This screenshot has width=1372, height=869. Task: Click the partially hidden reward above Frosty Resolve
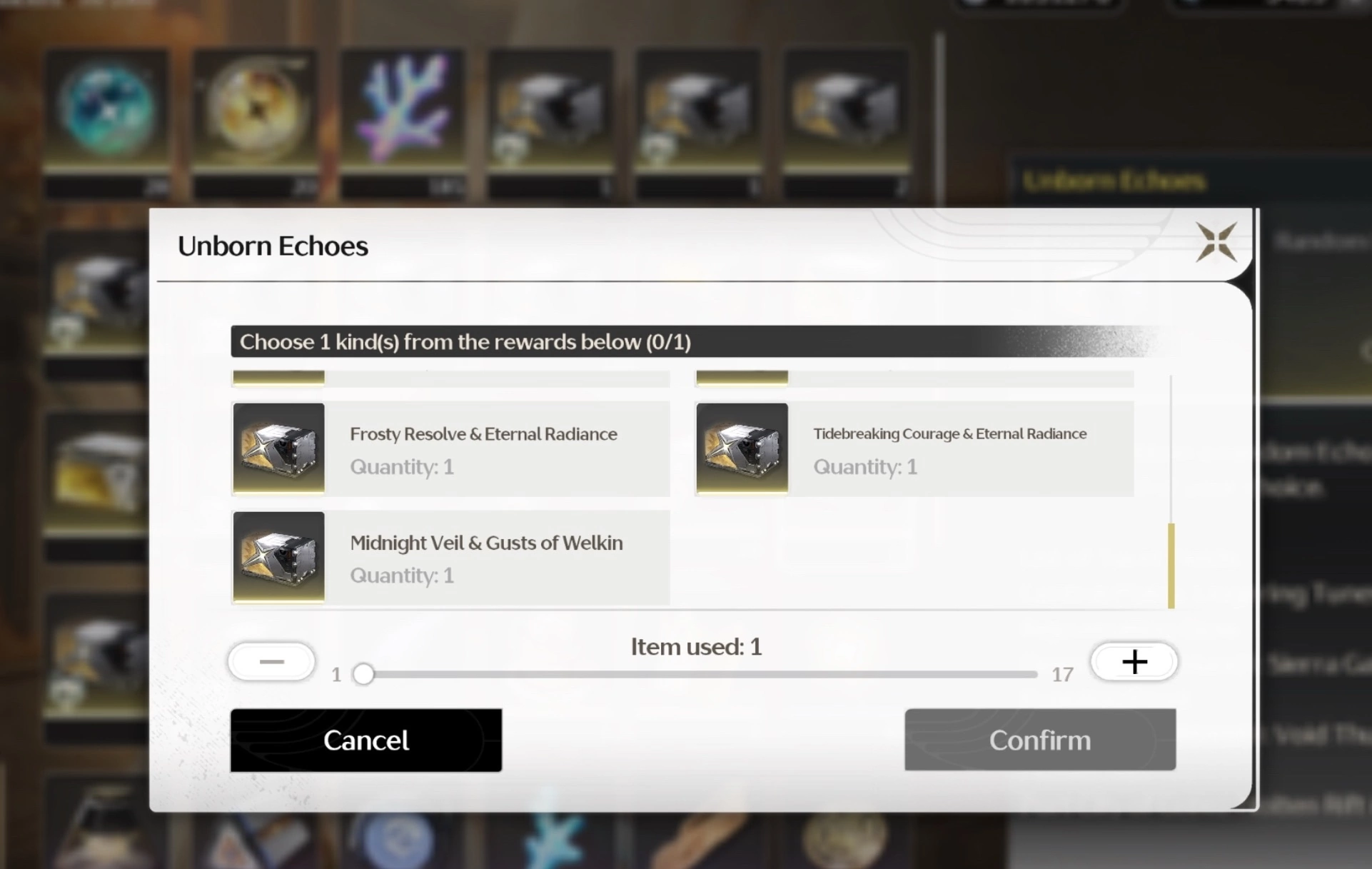tap(451, 378)
